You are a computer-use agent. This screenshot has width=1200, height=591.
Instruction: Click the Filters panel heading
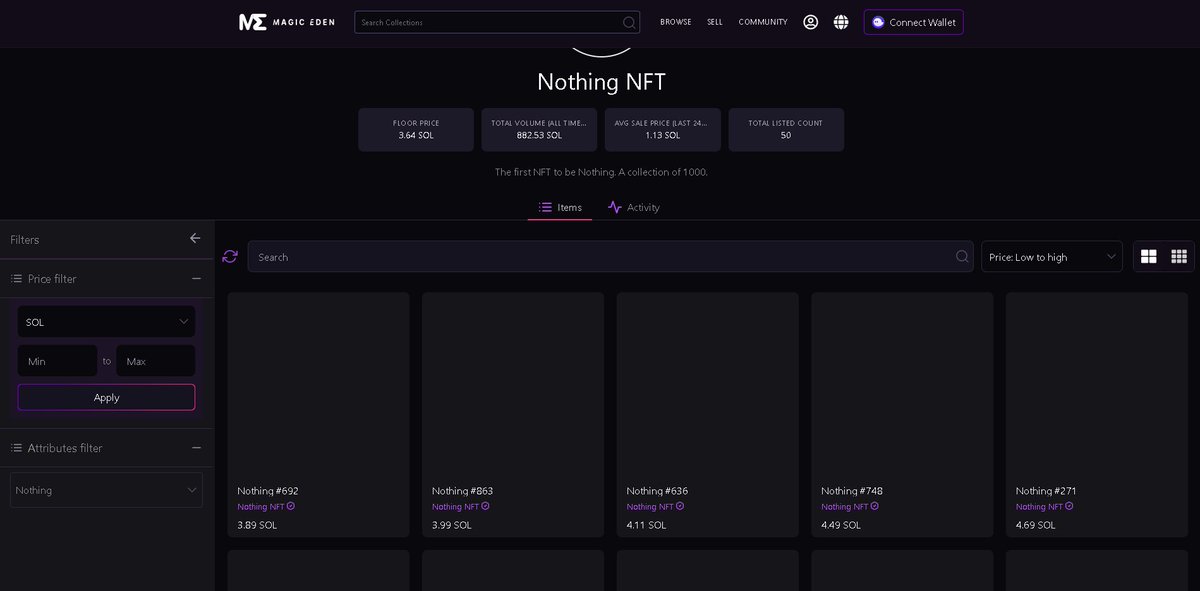coord(25,239)
